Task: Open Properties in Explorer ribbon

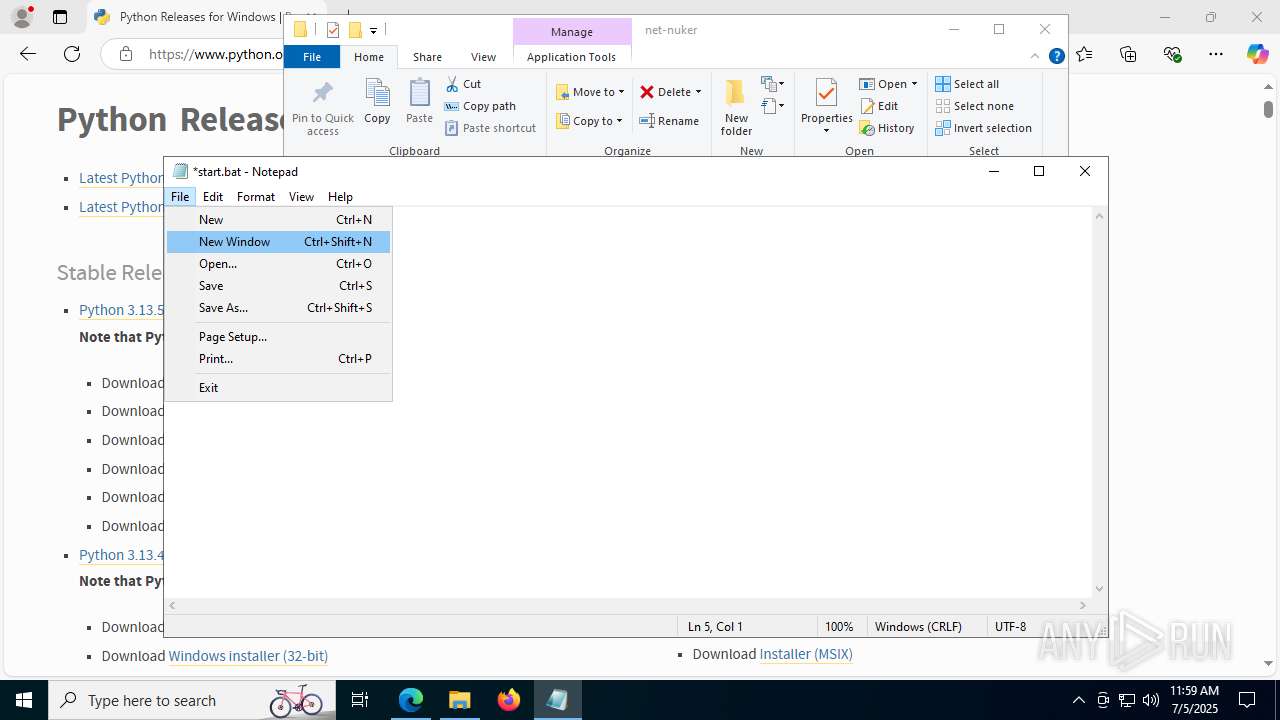Action: pos(826,107)
